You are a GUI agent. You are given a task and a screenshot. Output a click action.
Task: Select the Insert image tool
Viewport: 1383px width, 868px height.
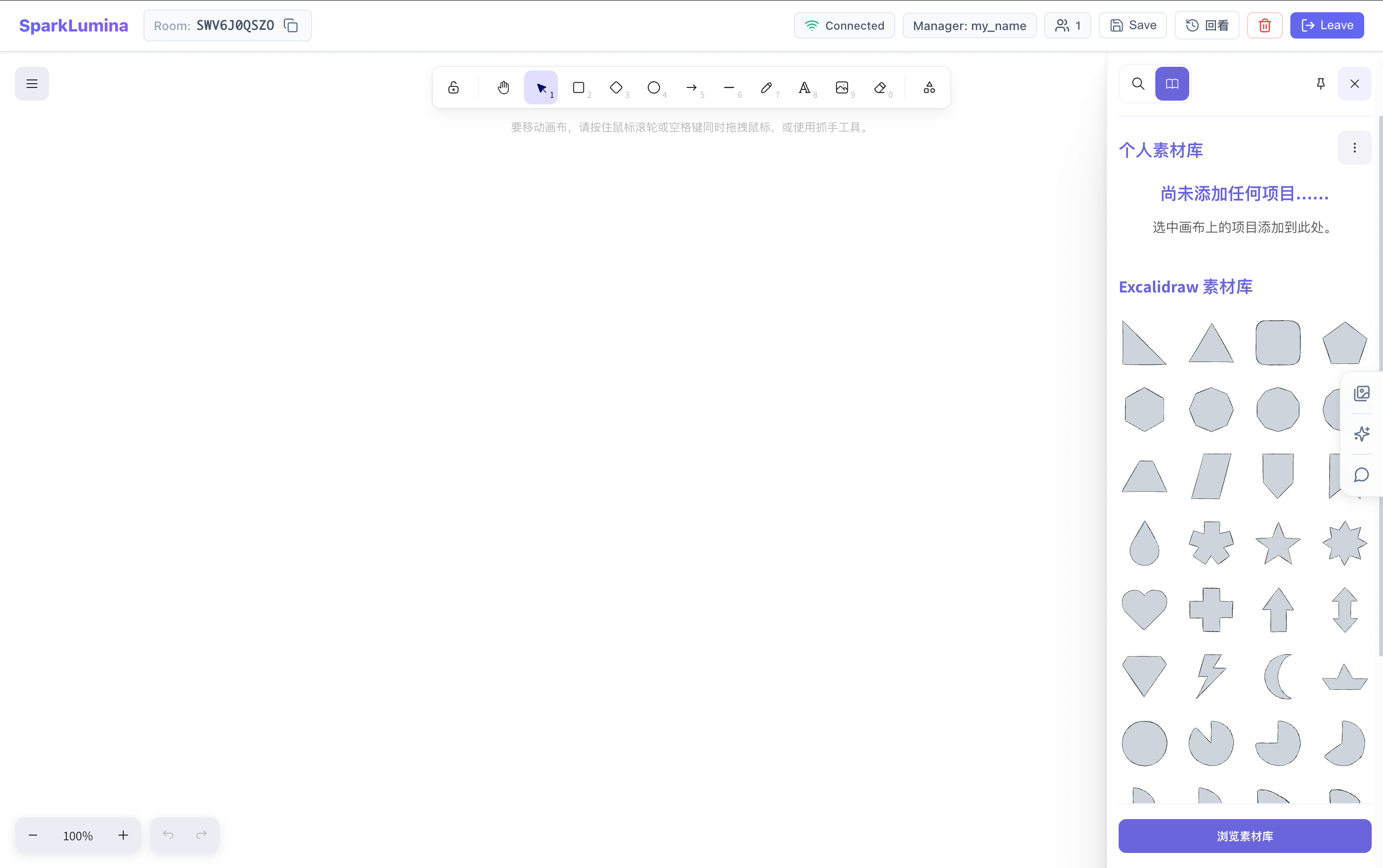click(842, 87)
